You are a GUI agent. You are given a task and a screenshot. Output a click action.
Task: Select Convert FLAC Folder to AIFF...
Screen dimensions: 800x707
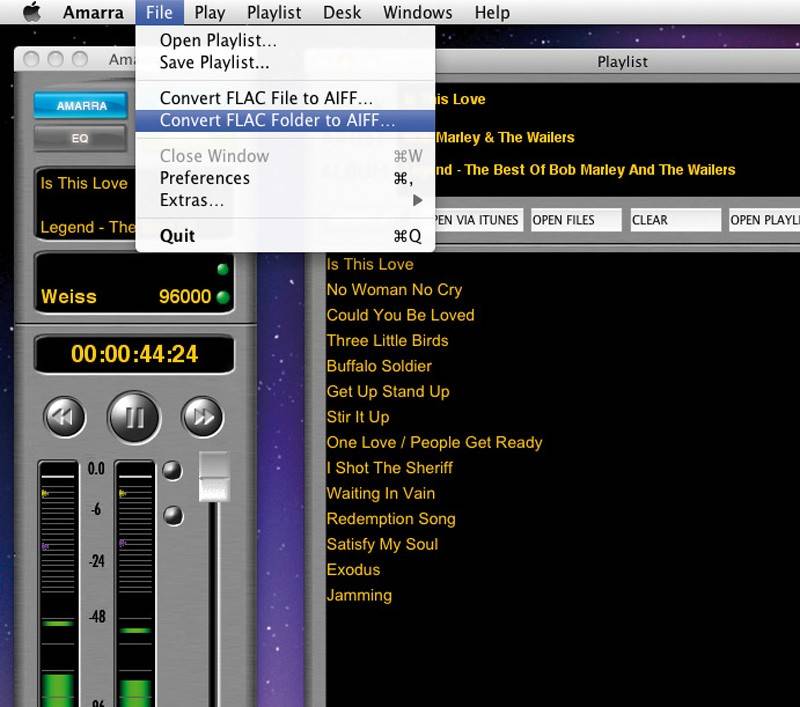pos(285,120)
